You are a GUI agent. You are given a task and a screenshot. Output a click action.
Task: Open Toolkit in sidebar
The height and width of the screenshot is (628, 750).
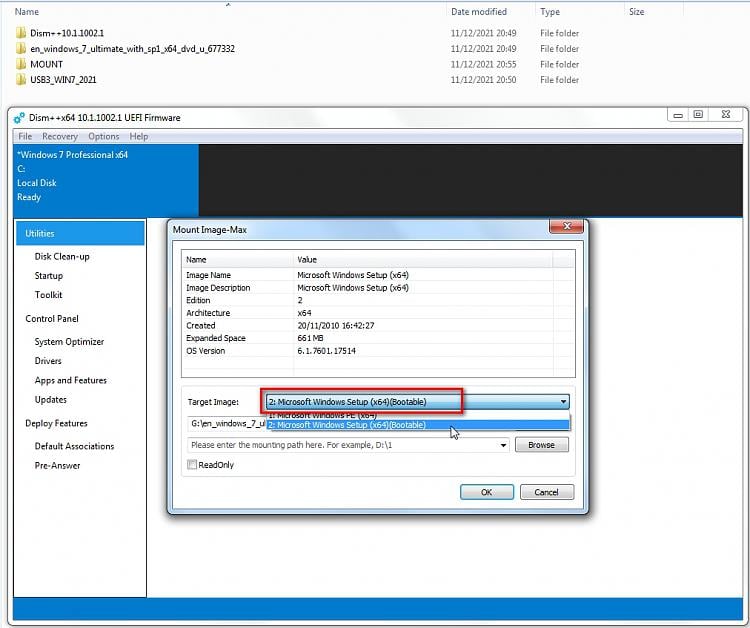coord(48,295)
